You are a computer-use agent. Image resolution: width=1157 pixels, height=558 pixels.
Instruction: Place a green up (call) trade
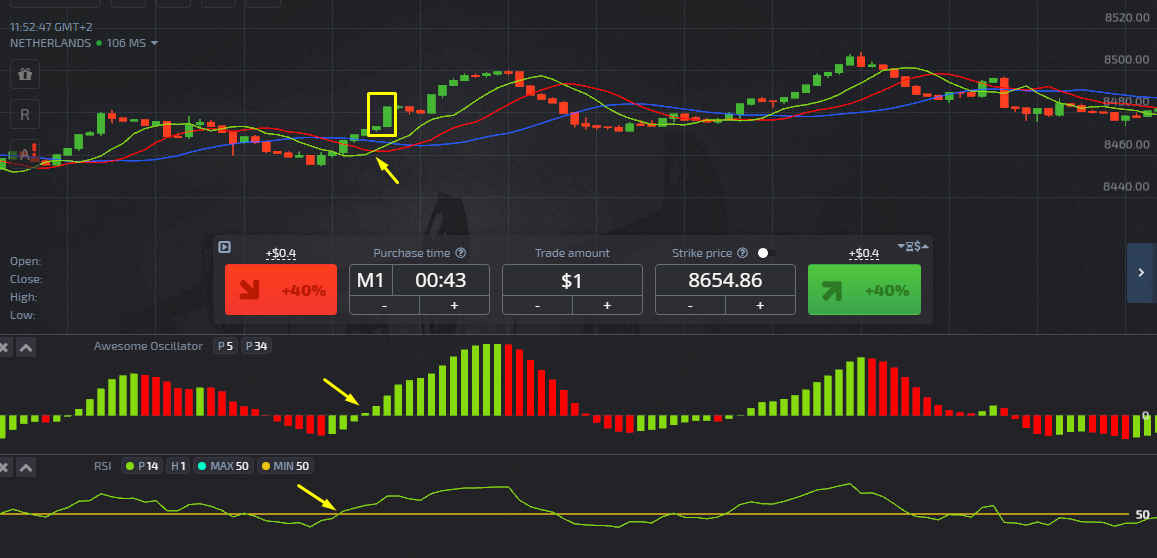[865, 290]
